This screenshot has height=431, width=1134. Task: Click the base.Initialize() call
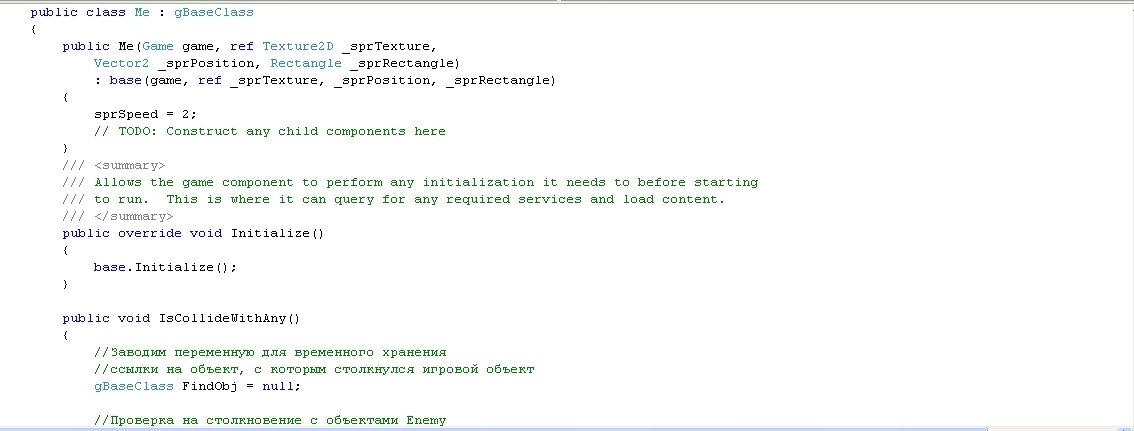click(166, 267)
